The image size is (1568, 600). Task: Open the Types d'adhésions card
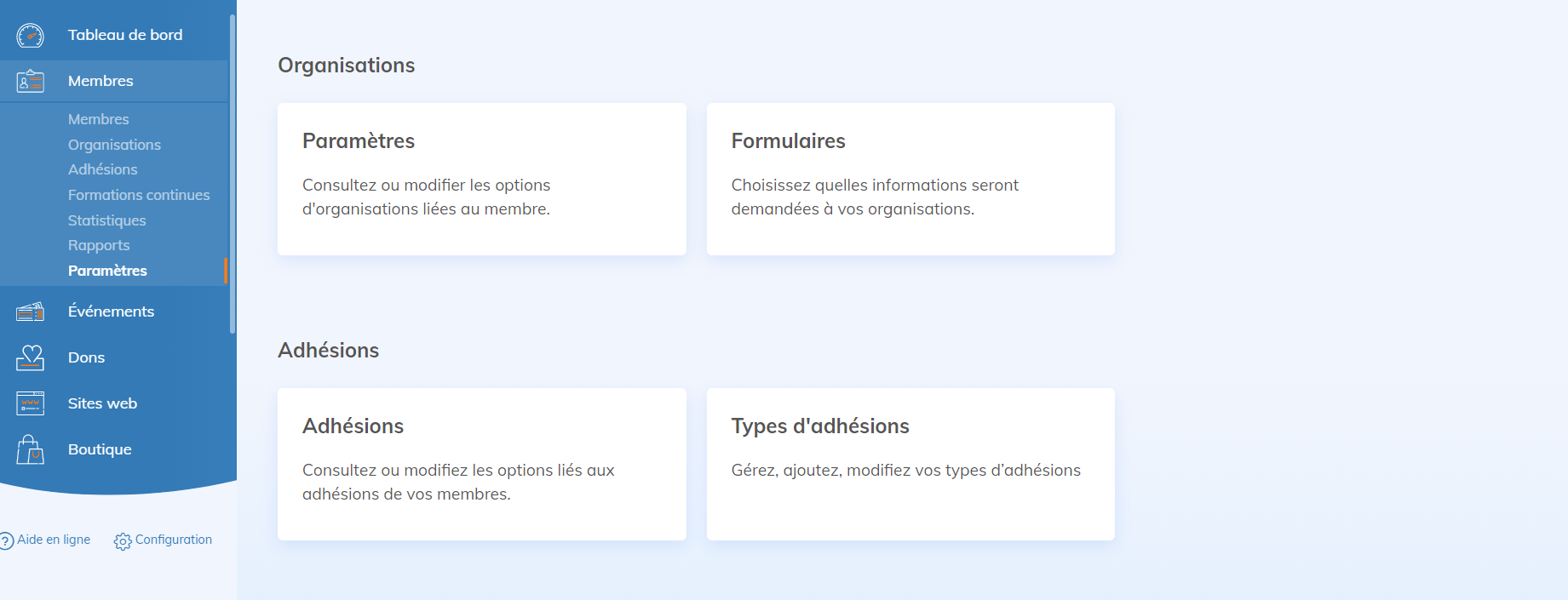click(910, 464)
